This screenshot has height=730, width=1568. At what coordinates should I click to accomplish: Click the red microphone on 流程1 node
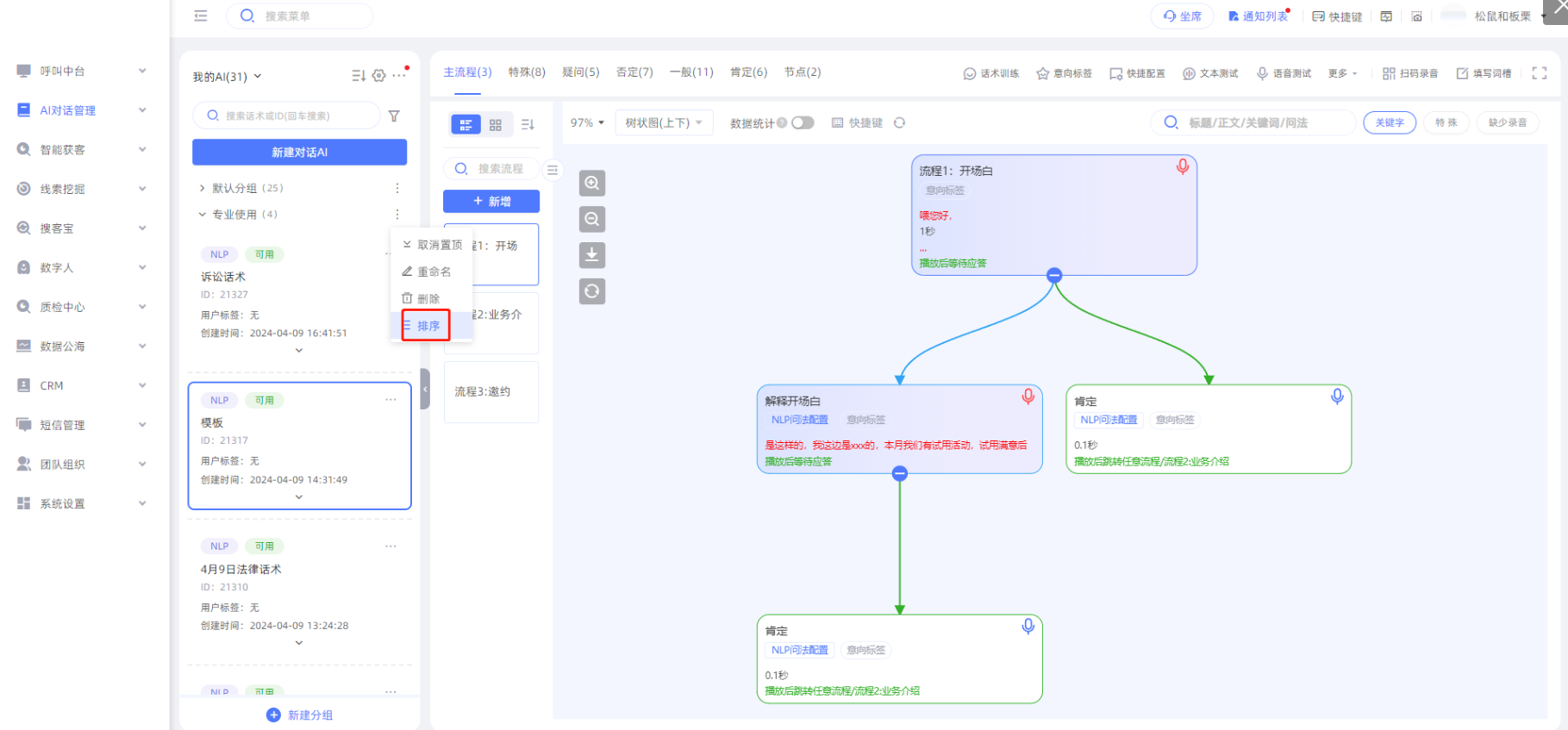[1183, 166]
